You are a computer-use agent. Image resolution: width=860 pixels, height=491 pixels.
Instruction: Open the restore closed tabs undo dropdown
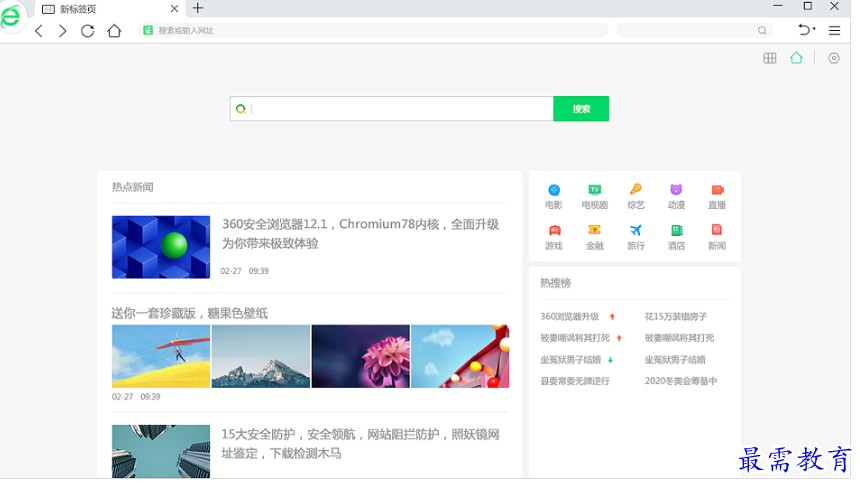(806, 30)
